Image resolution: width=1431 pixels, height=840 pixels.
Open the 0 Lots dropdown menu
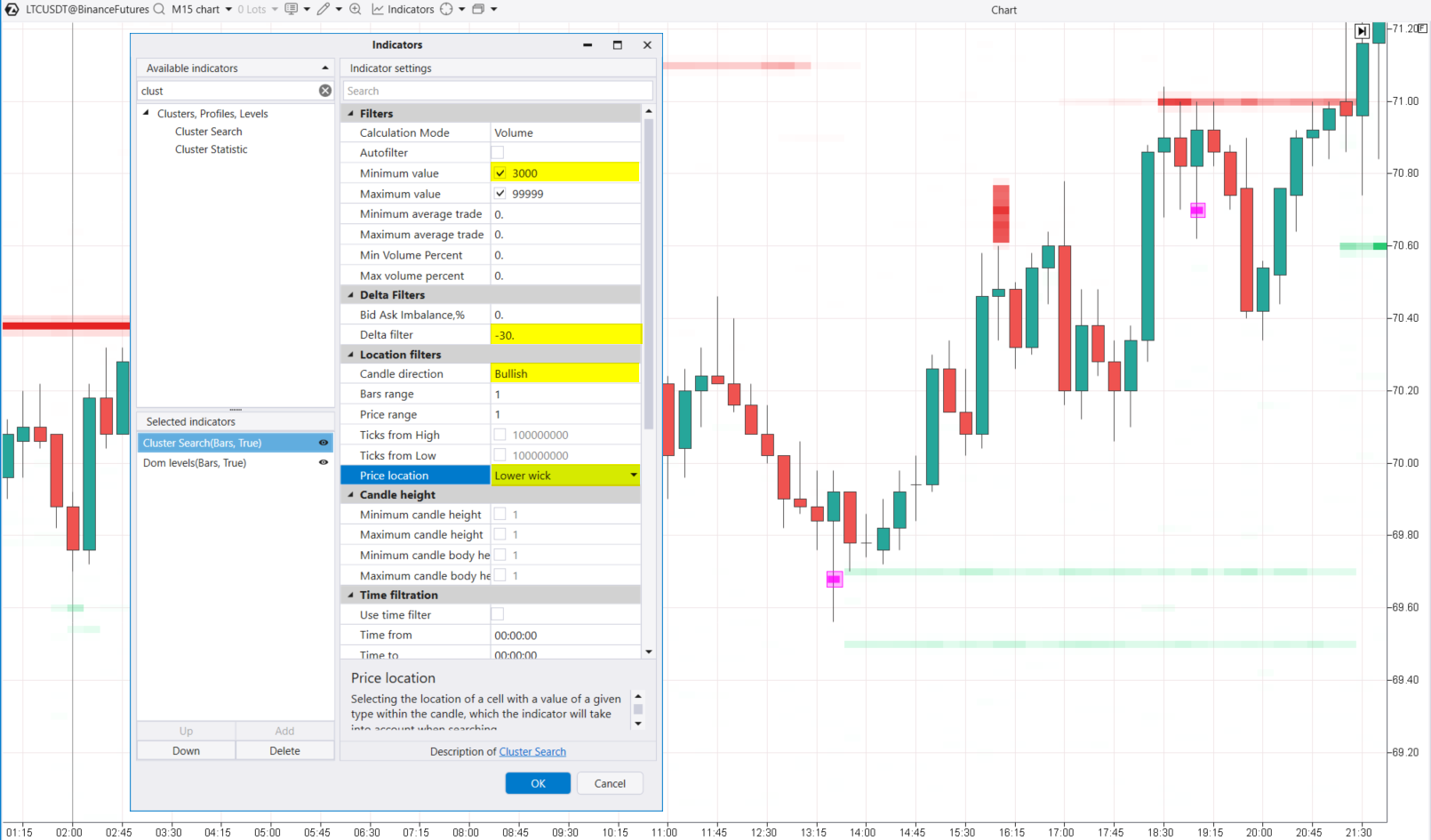[x=255, y=9]
